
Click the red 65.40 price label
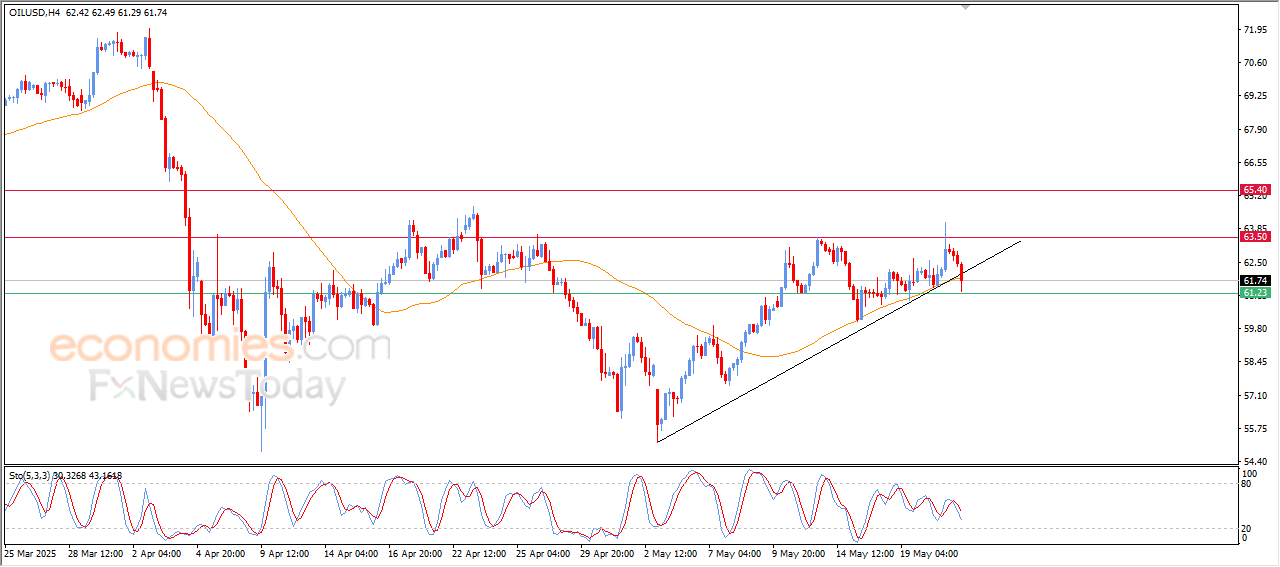(x=1254, y=190)
